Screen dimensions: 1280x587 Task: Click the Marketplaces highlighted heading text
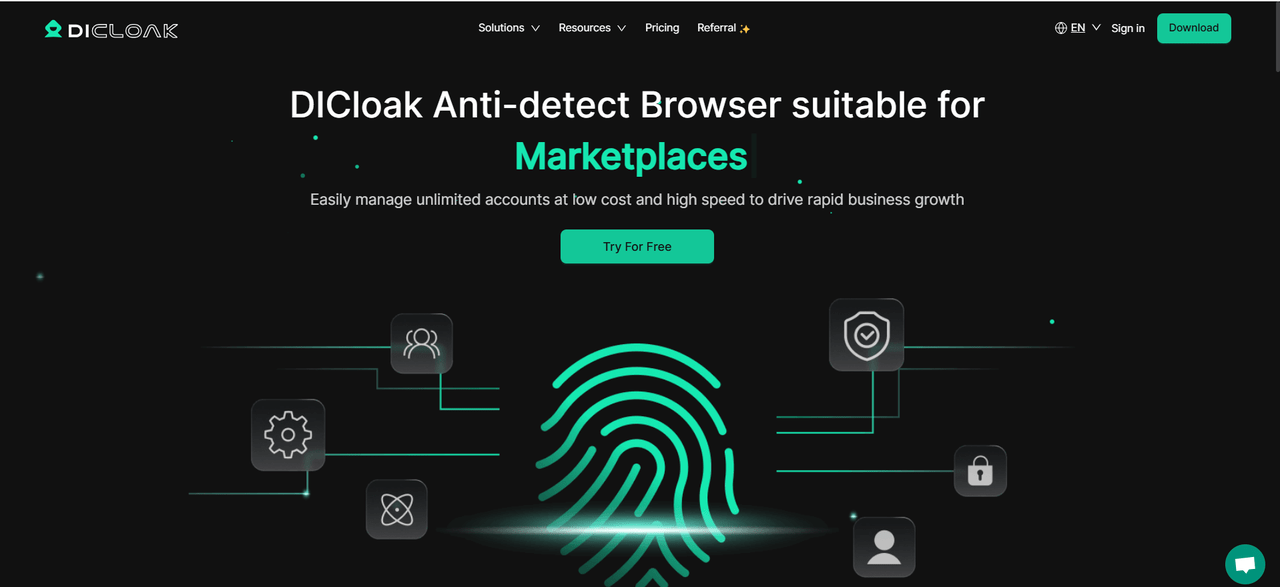click(631, 157)
